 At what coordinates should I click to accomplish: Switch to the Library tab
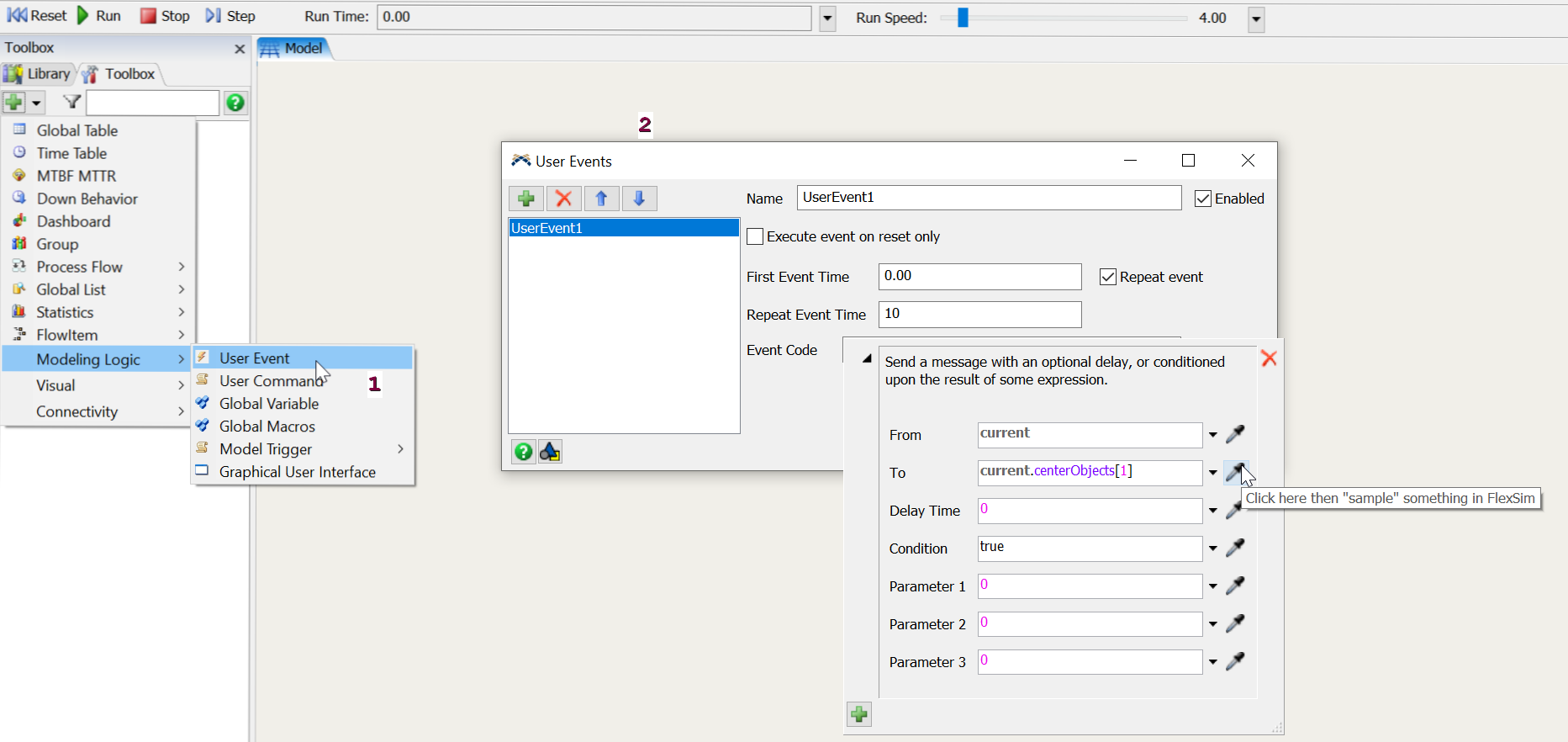(39, 74)
